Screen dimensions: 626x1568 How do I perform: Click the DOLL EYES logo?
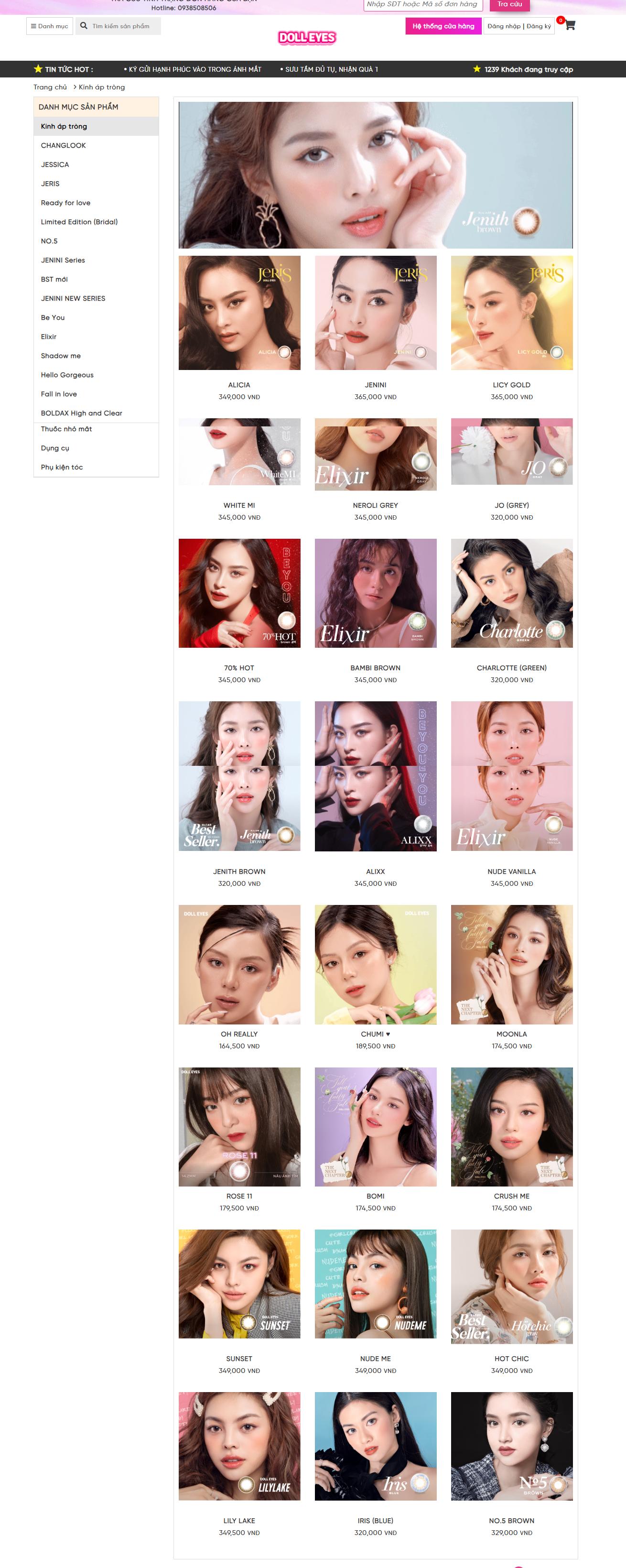[x=307, y=38]
